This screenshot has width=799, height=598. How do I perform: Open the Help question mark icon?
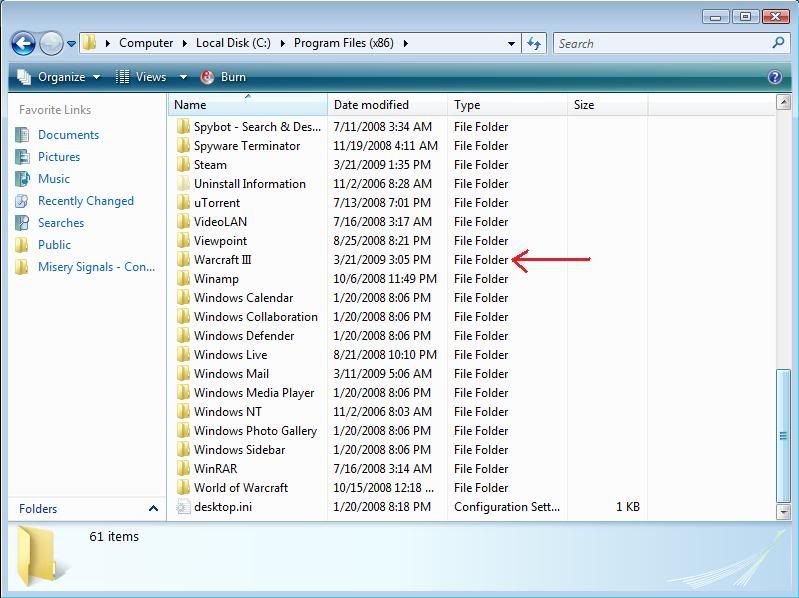coord(775,77)
